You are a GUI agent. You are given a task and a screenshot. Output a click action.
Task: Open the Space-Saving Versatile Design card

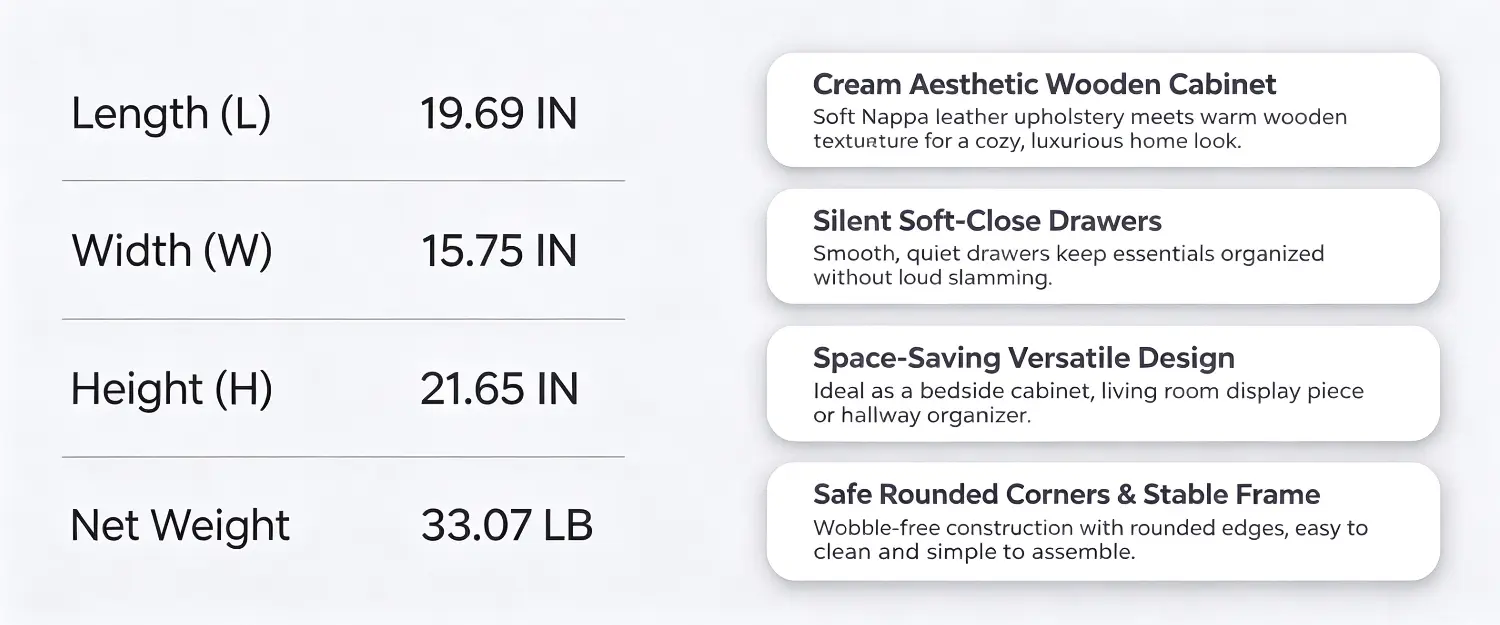click(x=1103, y=384)
